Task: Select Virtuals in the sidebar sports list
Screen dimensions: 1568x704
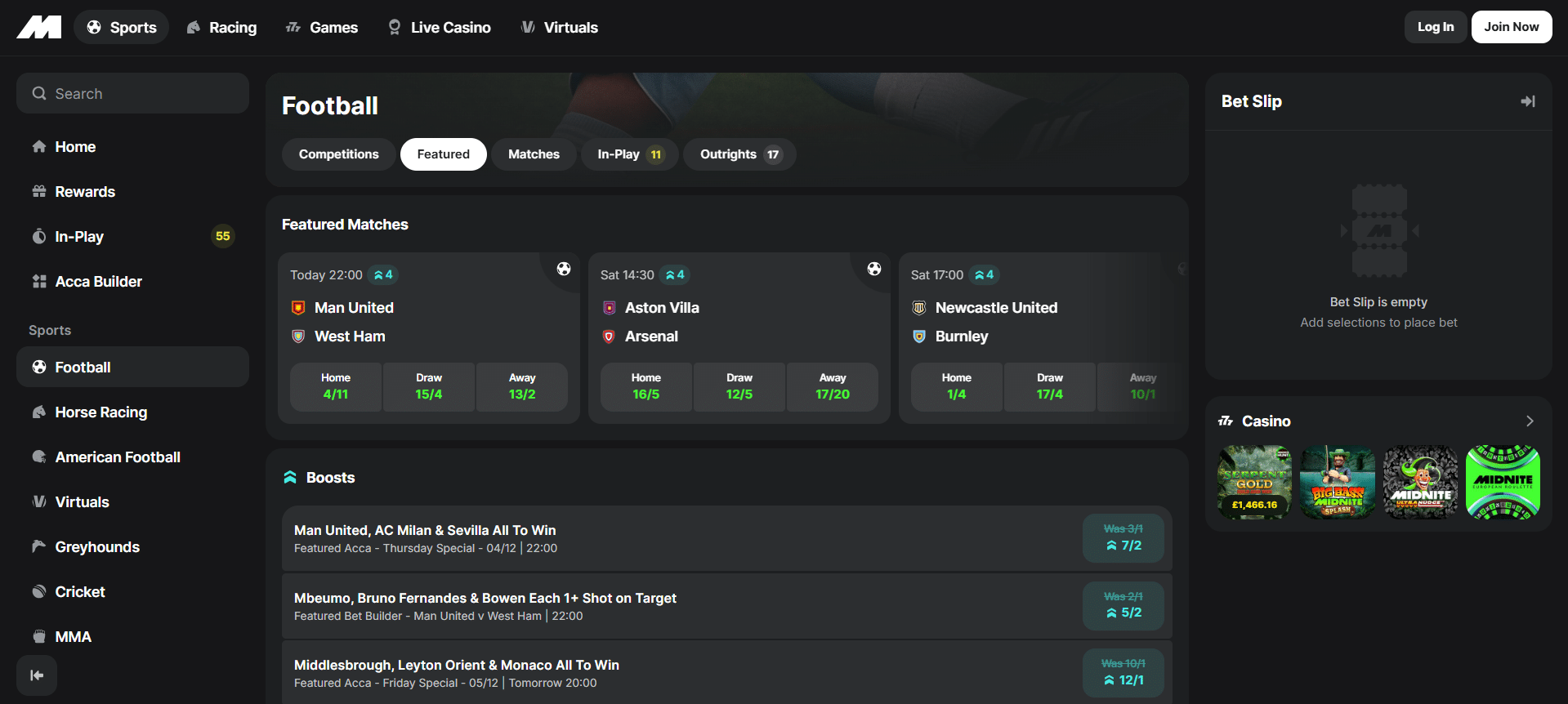Action: coord(132,502)
